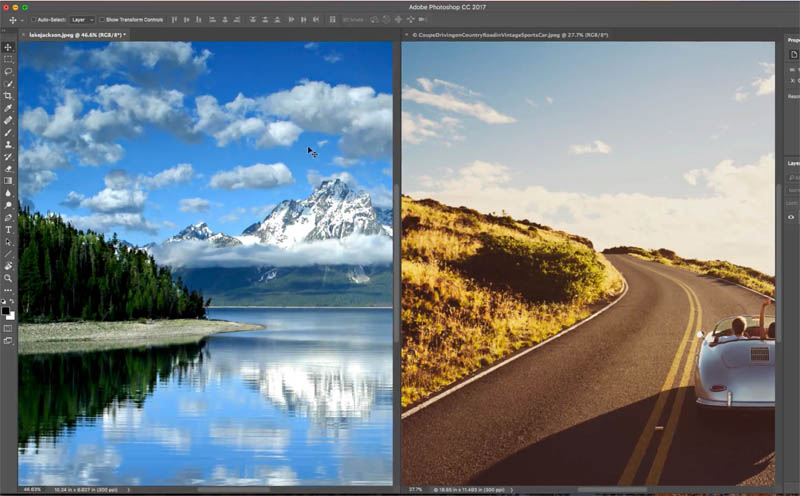Choose the Rectangular Marquee tool
800x496 pixels.
coord(8,59)
